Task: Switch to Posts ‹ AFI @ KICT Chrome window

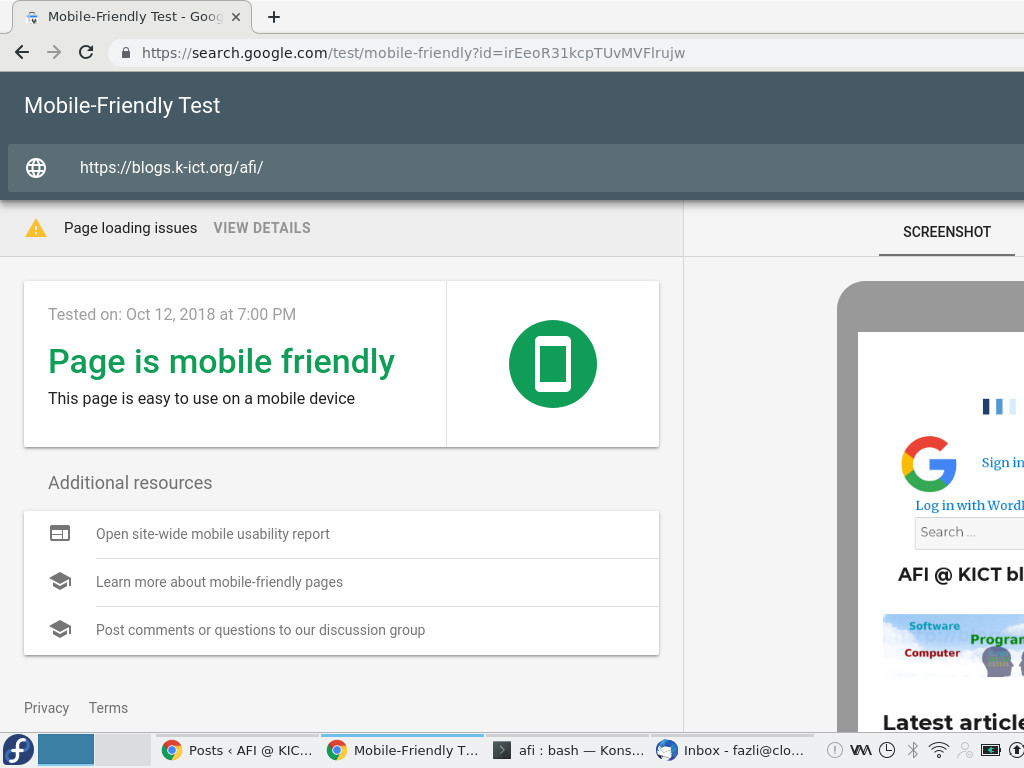Action: click(238, 750)
